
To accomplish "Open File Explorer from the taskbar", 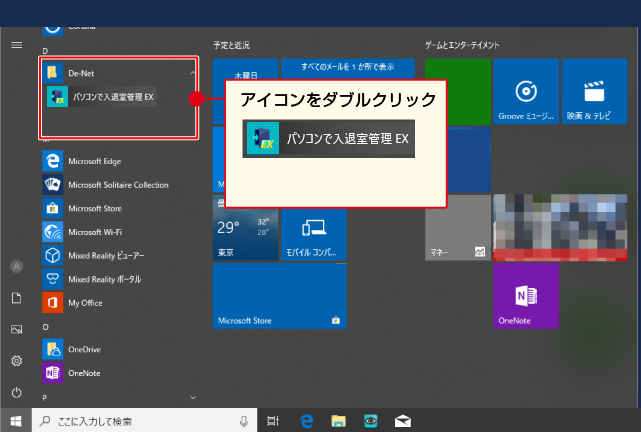I will pos(338,421).
